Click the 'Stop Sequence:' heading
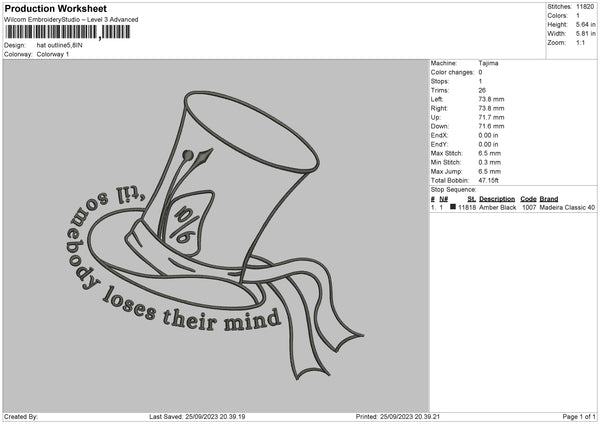The height and width of the screenshot is (424, 600). [453, 189]
